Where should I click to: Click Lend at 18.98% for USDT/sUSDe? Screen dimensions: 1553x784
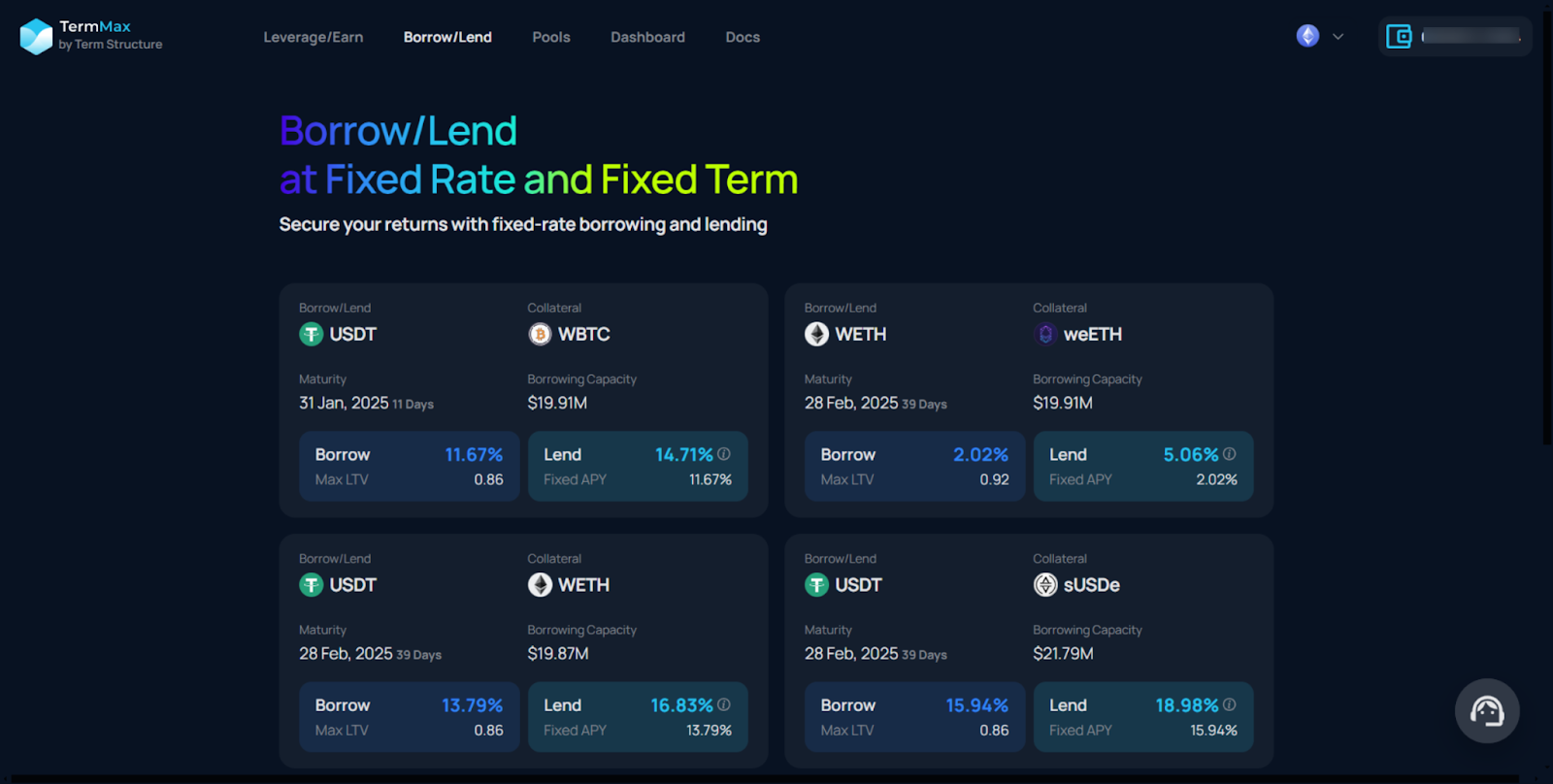[1143, 717]
